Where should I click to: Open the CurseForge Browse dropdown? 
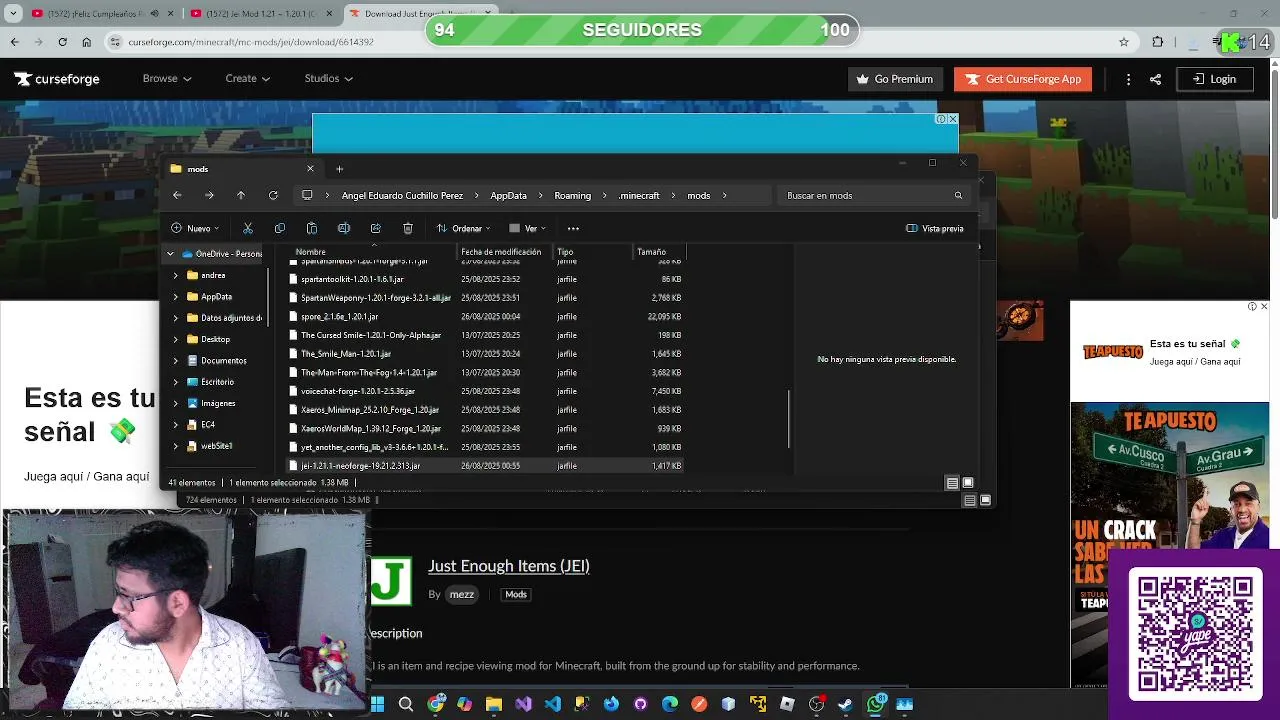[x=165, y=78]
